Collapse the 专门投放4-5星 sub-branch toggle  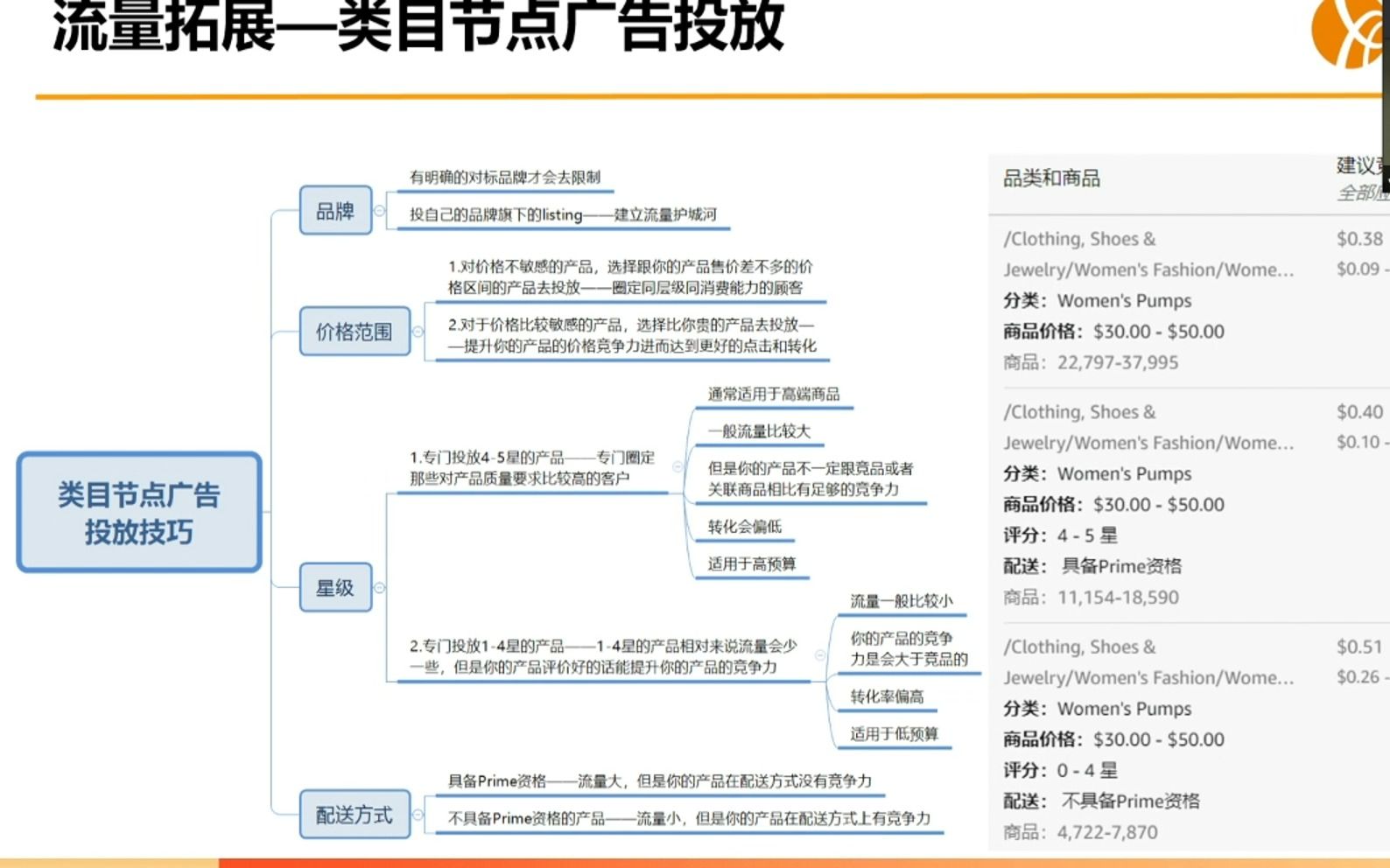677,467
